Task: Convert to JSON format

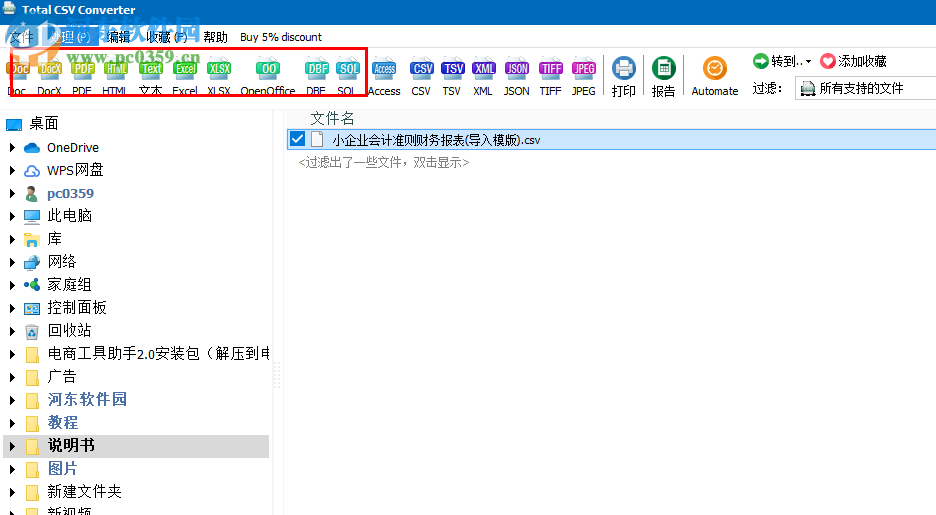Action: pos(516,77)
